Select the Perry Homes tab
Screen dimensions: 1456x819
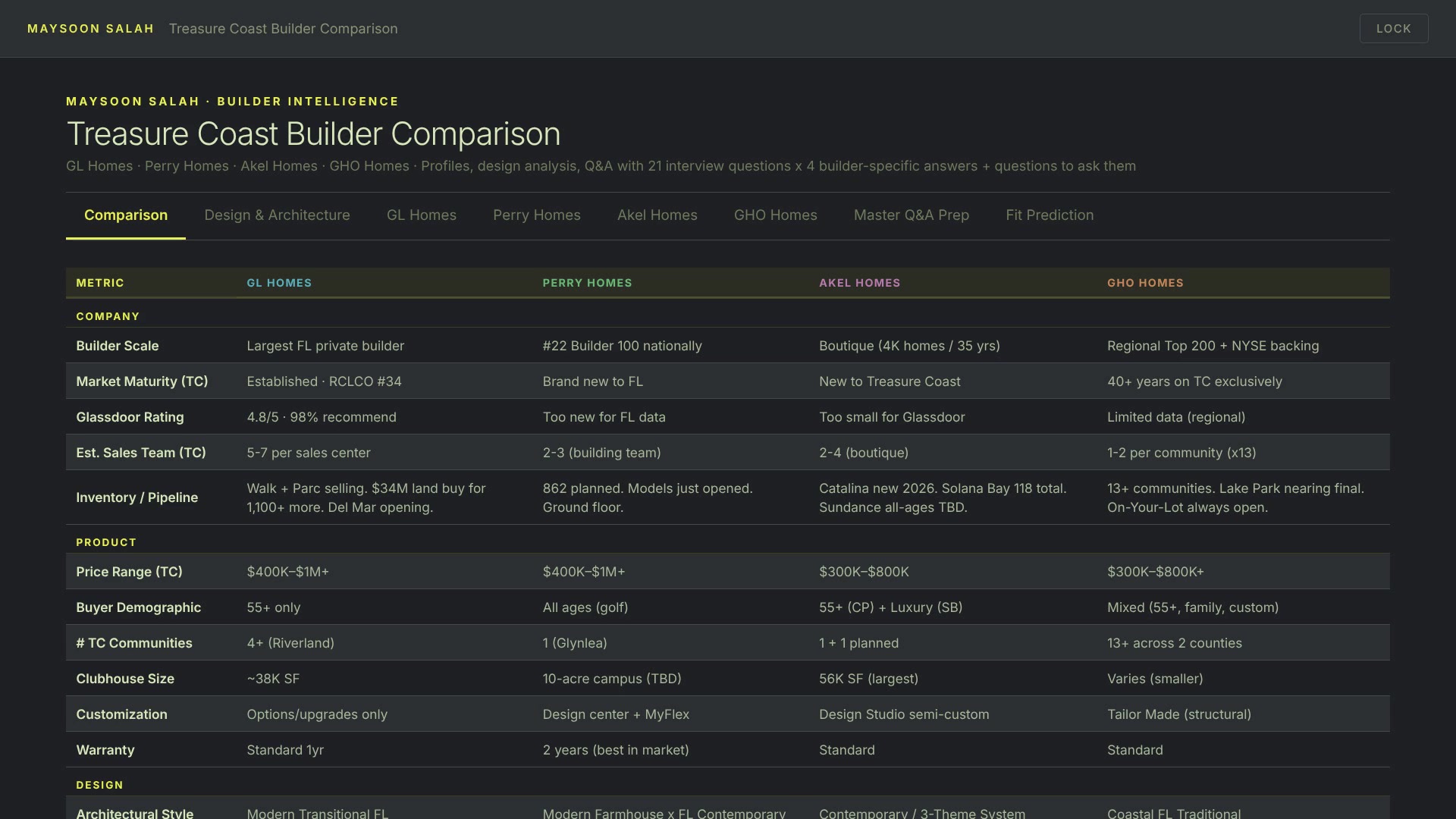point(537,215)
